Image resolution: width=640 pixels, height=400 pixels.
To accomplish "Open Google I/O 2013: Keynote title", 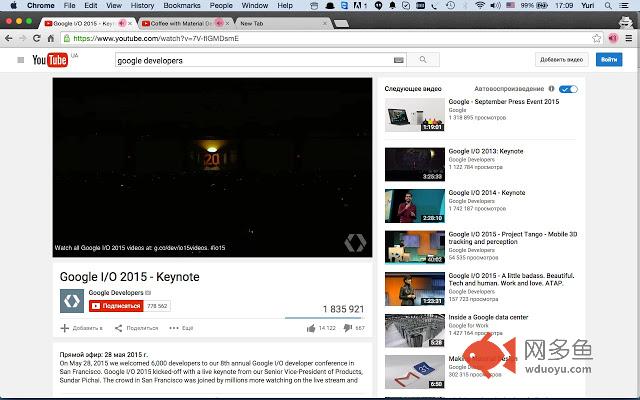I will coord(486,151).
